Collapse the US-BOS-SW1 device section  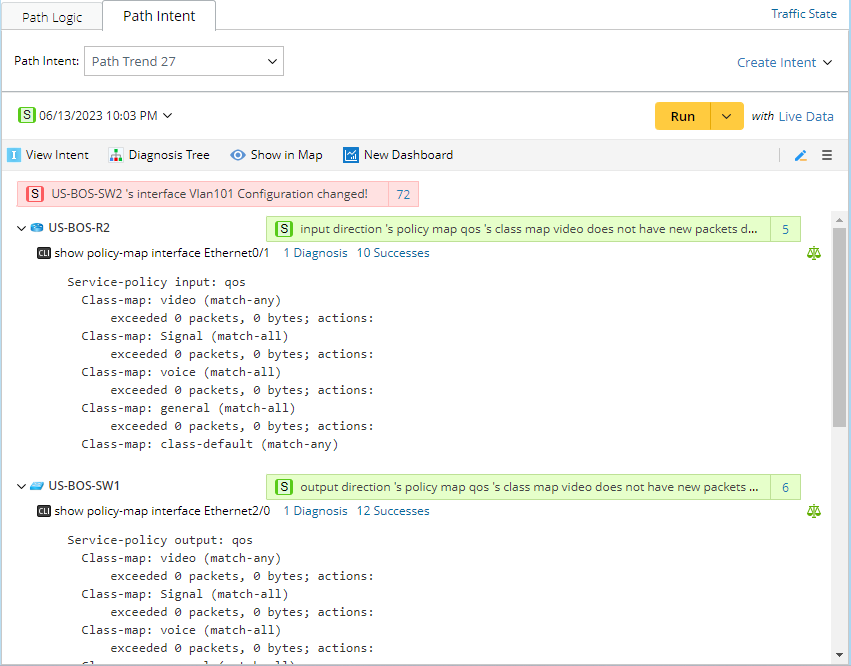click(21, 486)
